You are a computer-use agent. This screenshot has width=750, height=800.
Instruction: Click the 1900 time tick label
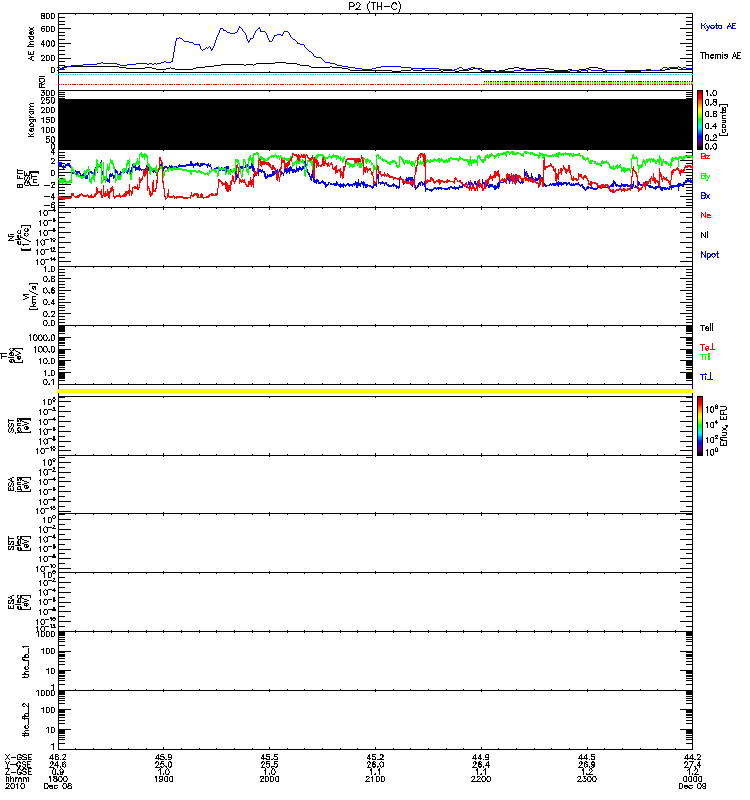163,779
